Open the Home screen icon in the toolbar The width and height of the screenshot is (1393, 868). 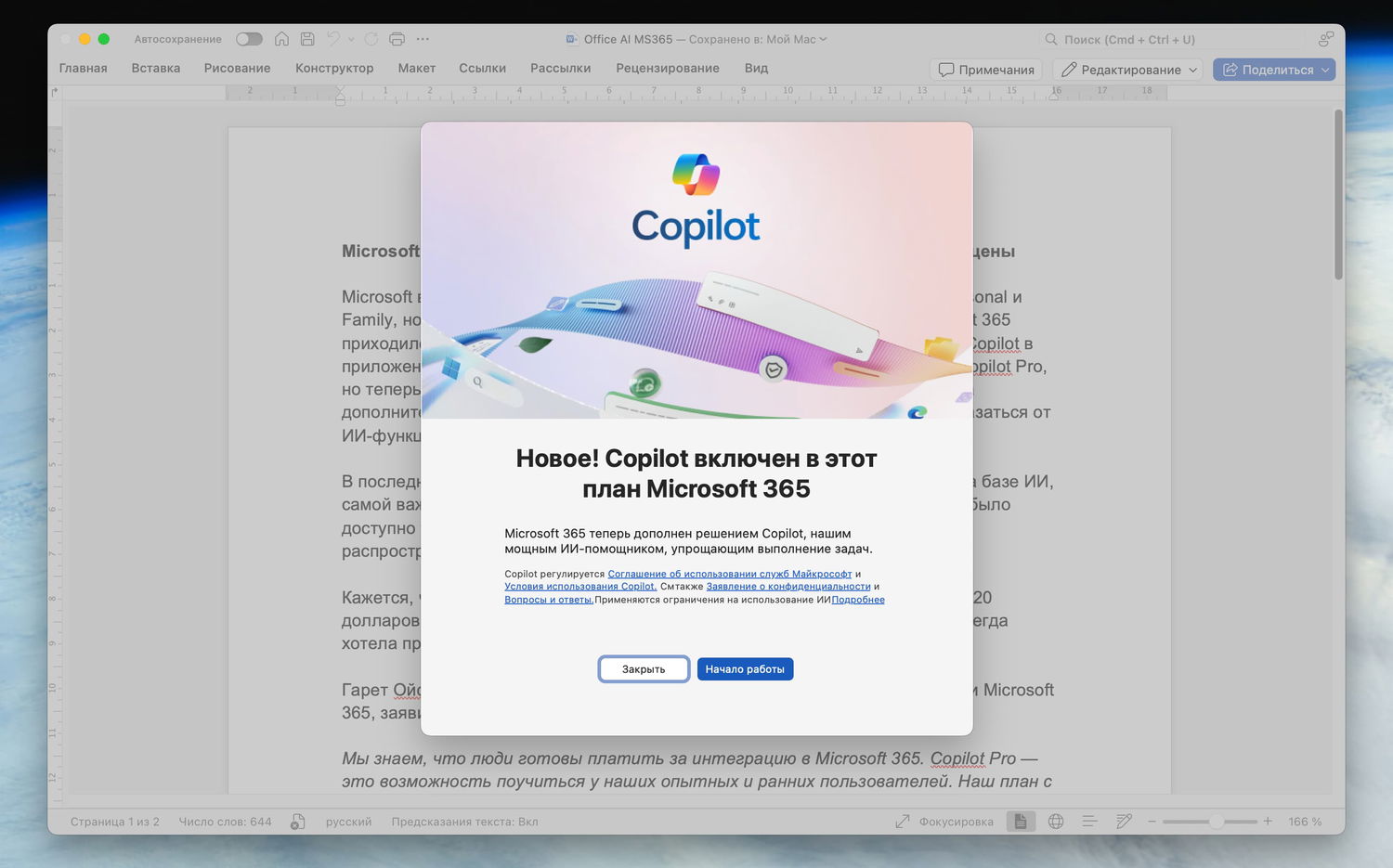[281, 39]
